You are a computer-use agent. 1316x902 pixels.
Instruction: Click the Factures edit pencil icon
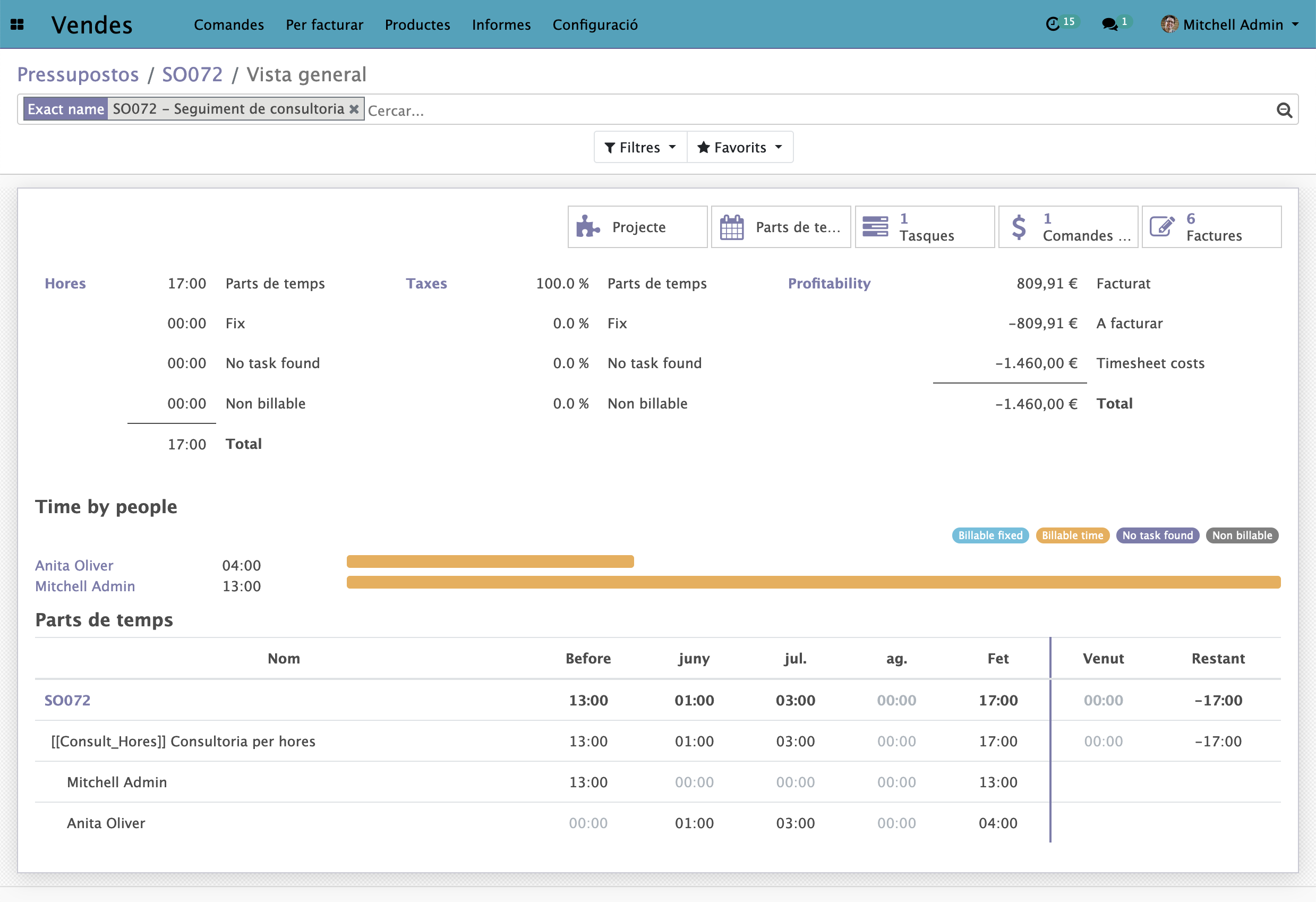[1162, 227]
